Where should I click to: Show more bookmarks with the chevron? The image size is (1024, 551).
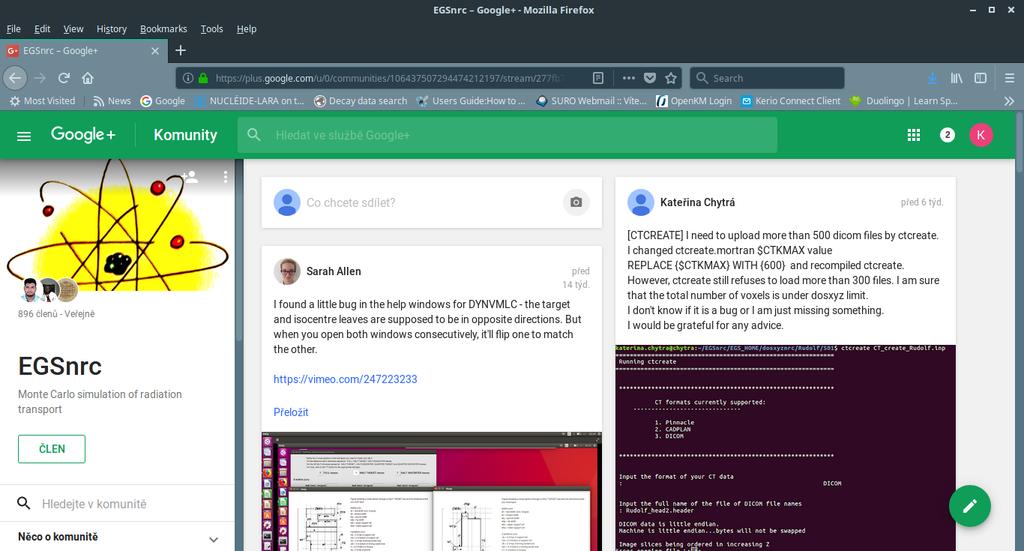pyautogui.click(x=1009, y=101)
